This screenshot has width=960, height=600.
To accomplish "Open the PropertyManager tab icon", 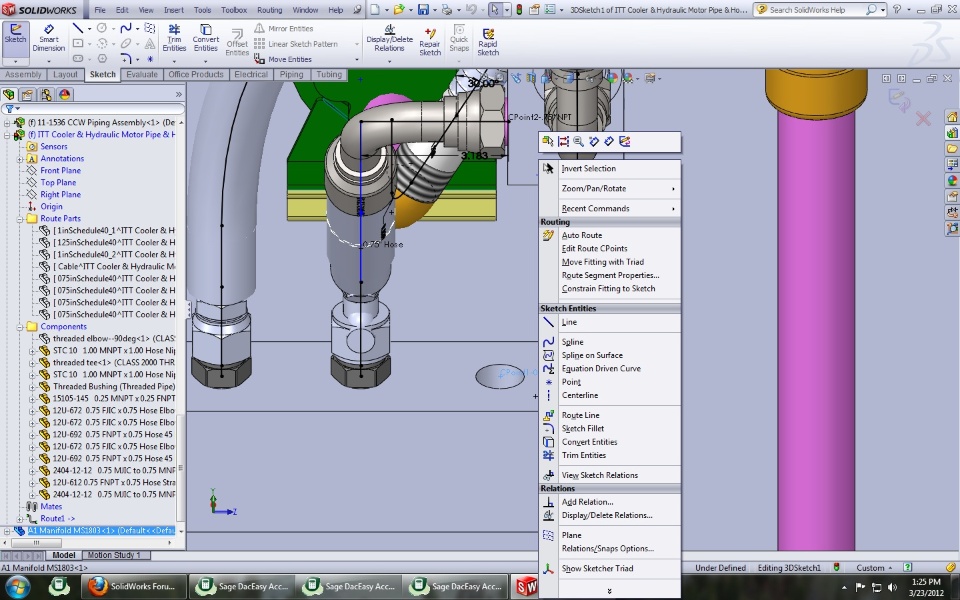I will pyautogui.click(x=27, y=94).
